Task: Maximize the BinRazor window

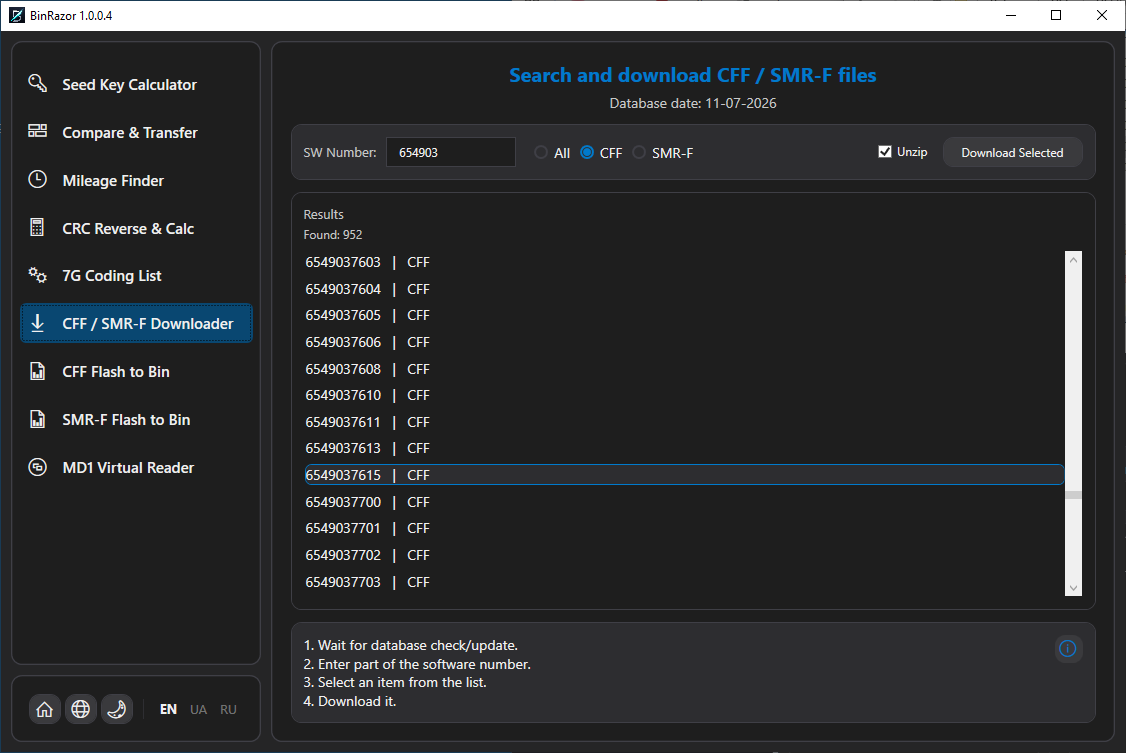Action: click(1056, 15)
